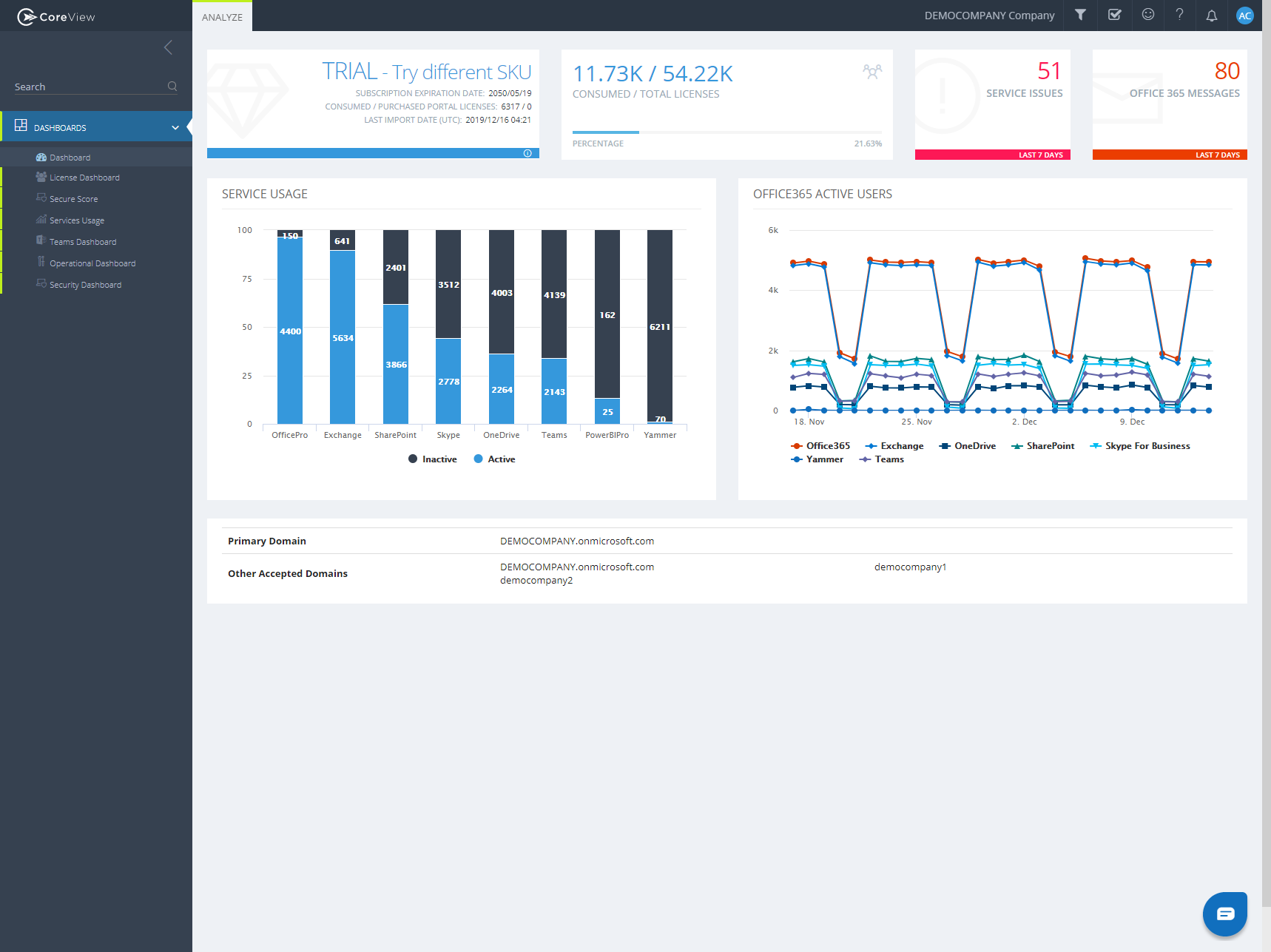
Task: Click Exchange active bar 5634
Action: pos(343,337)
